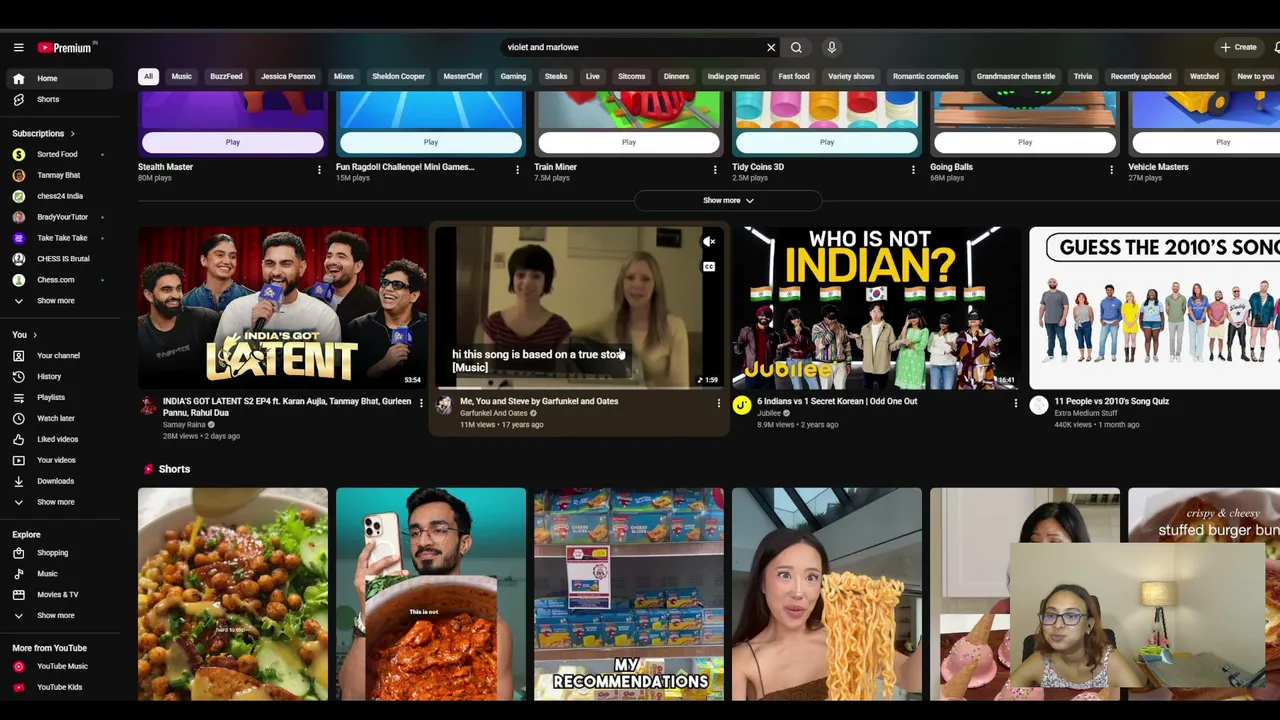
Task: Open options for 6 Indians vs 1 Secret Korean
Action: 1015,403
